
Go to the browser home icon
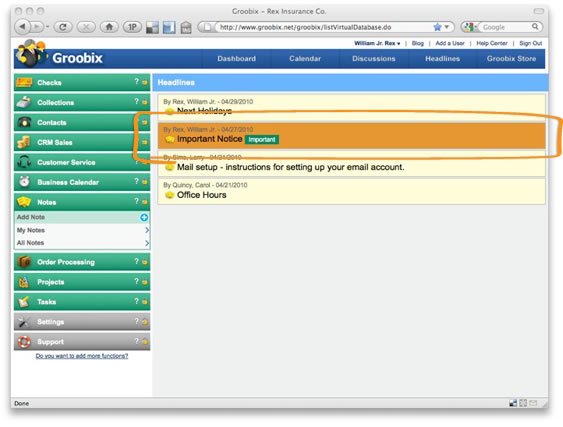[109, 27]
